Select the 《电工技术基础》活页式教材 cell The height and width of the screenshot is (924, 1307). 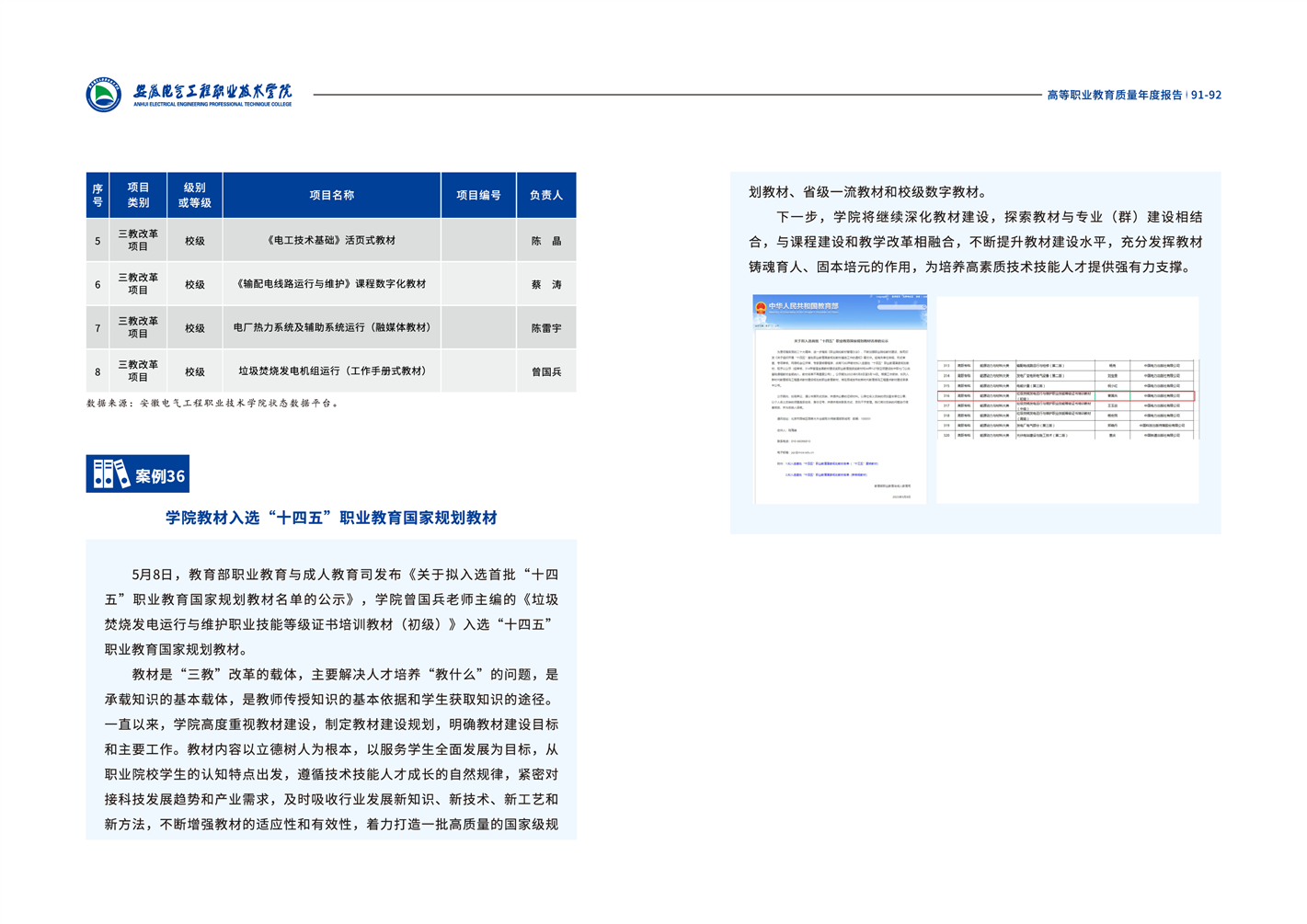tap(331, 240)
